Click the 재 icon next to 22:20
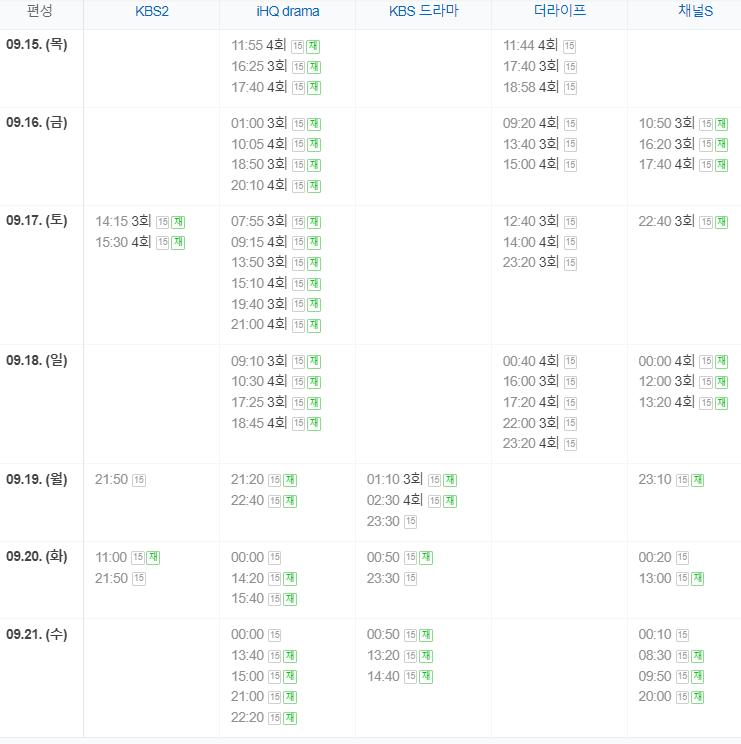Image resolution: width=741 pixels, height=744 pixels. [290, 718]
